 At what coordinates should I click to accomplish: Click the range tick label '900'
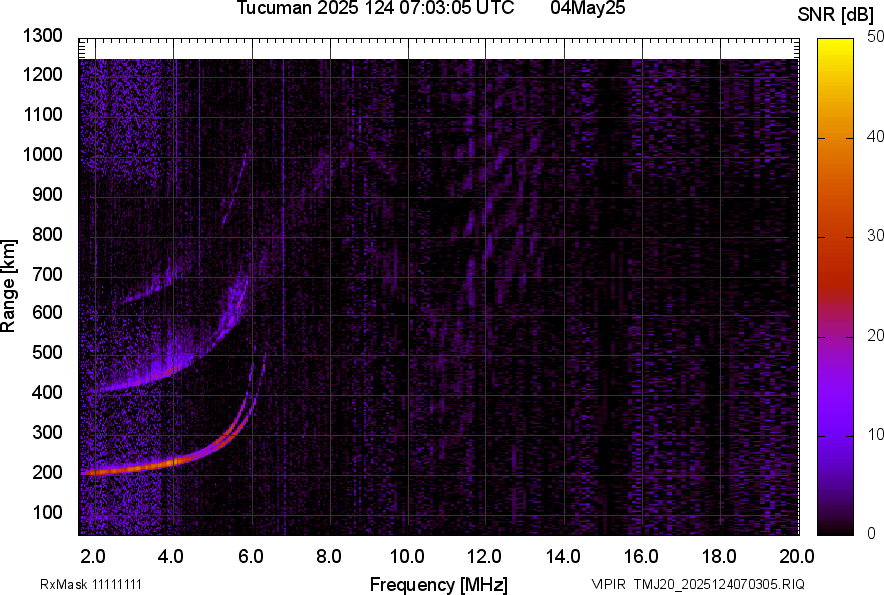[x=47, y=194]
